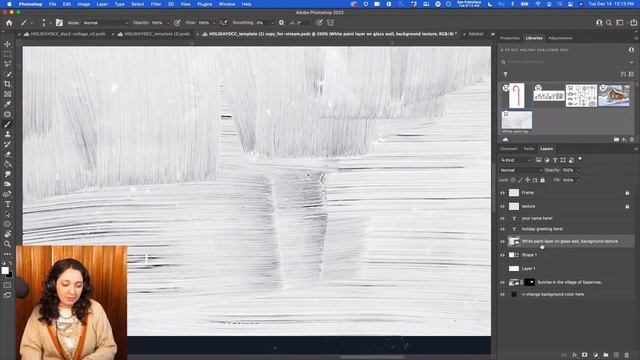Select the Eyedropper tool
This screenshot has width=640, height=360.
point(7,104)
